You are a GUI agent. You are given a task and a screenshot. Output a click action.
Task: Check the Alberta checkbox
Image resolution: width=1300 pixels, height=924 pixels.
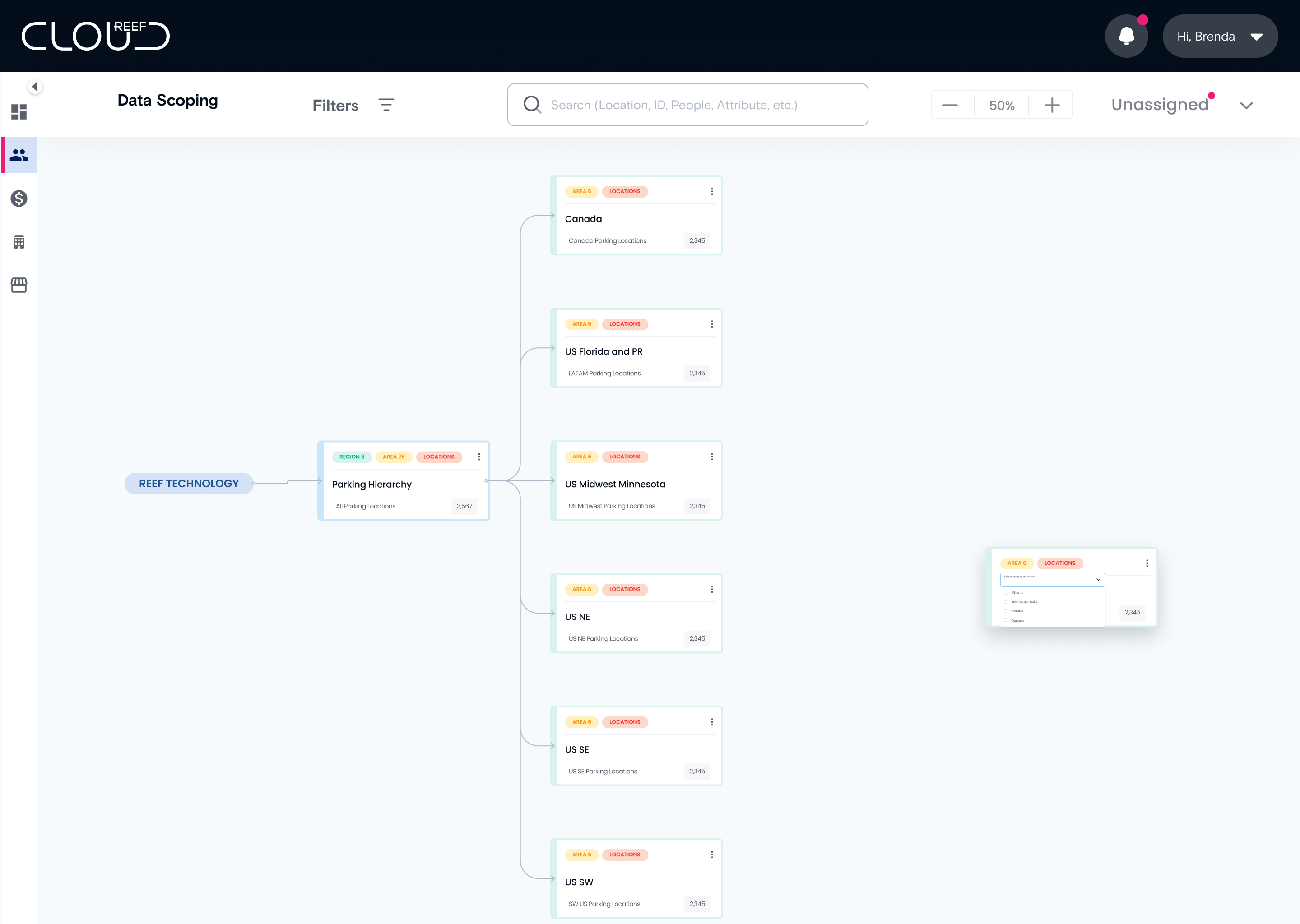click(1006, 593)
